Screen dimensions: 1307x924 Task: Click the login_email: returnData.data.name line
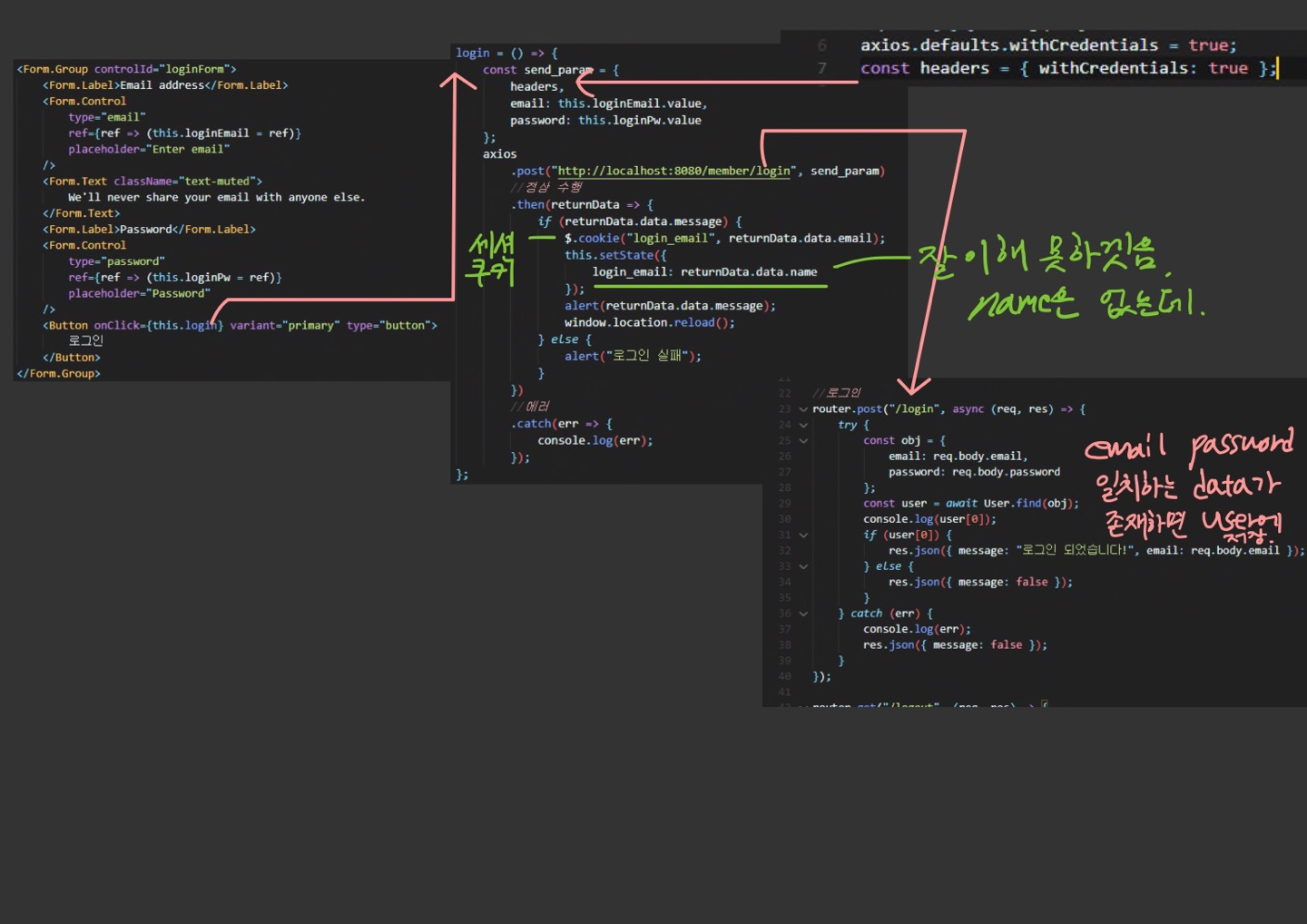[x=704, y=271]
